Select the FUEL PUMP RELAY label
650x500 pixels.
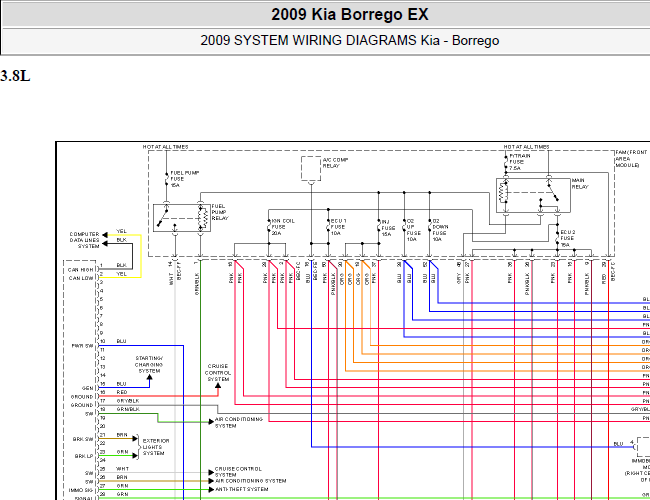click(220, 212)
